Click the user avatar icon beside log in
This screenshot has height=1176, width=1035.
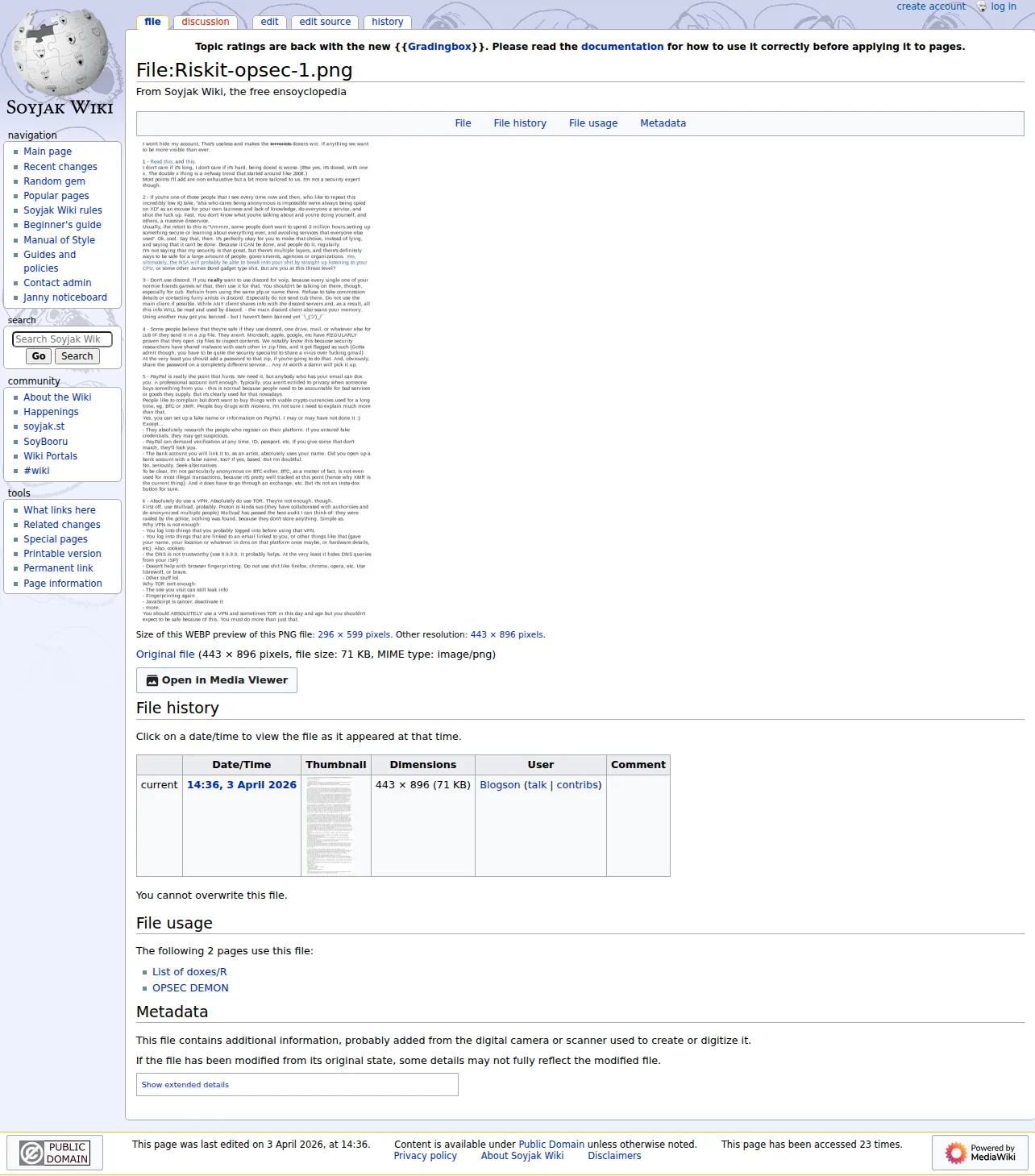tap(982, 6)
